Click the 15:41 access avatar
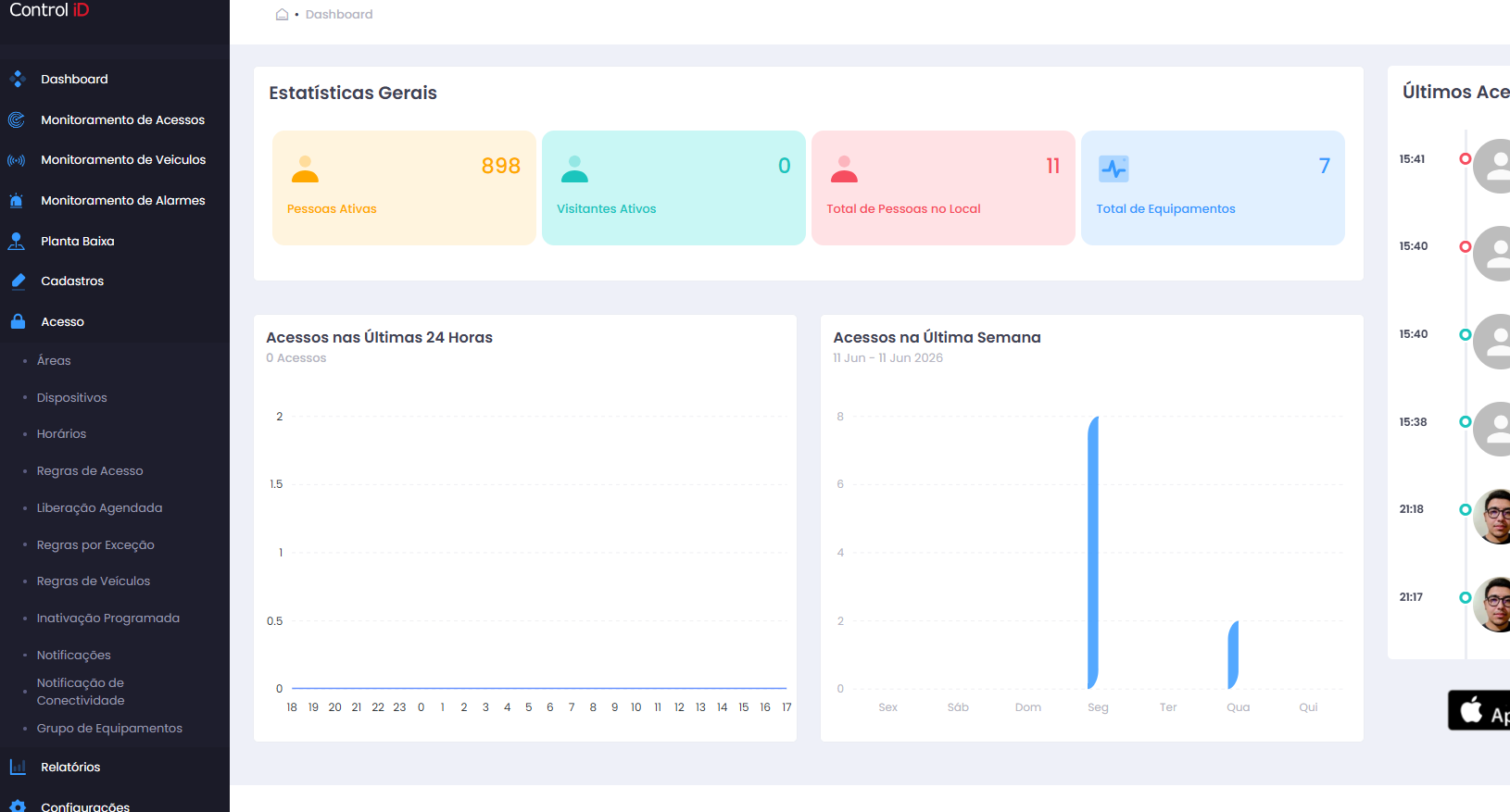The image size is (1510, 812). coord(1493,166)
